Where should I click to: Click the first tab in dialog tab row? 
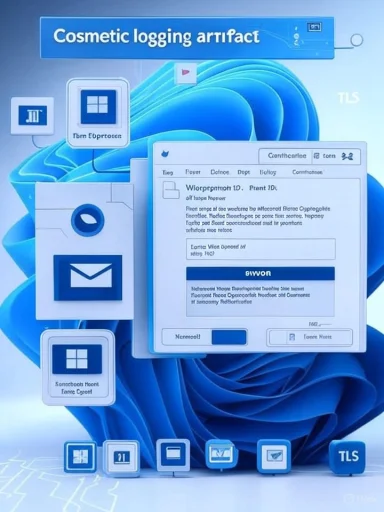point(168,173)
